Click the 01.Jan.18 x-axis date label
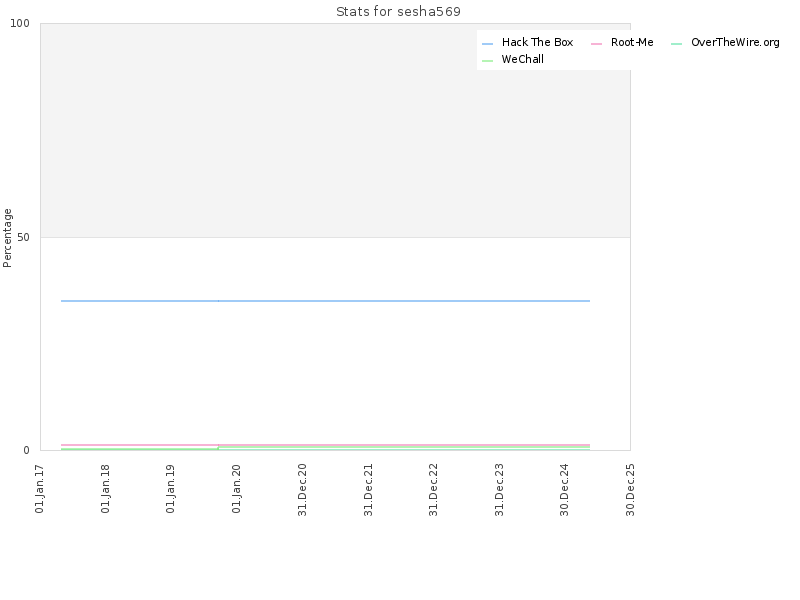The image size is (800, 600). [x=105, y=489]
